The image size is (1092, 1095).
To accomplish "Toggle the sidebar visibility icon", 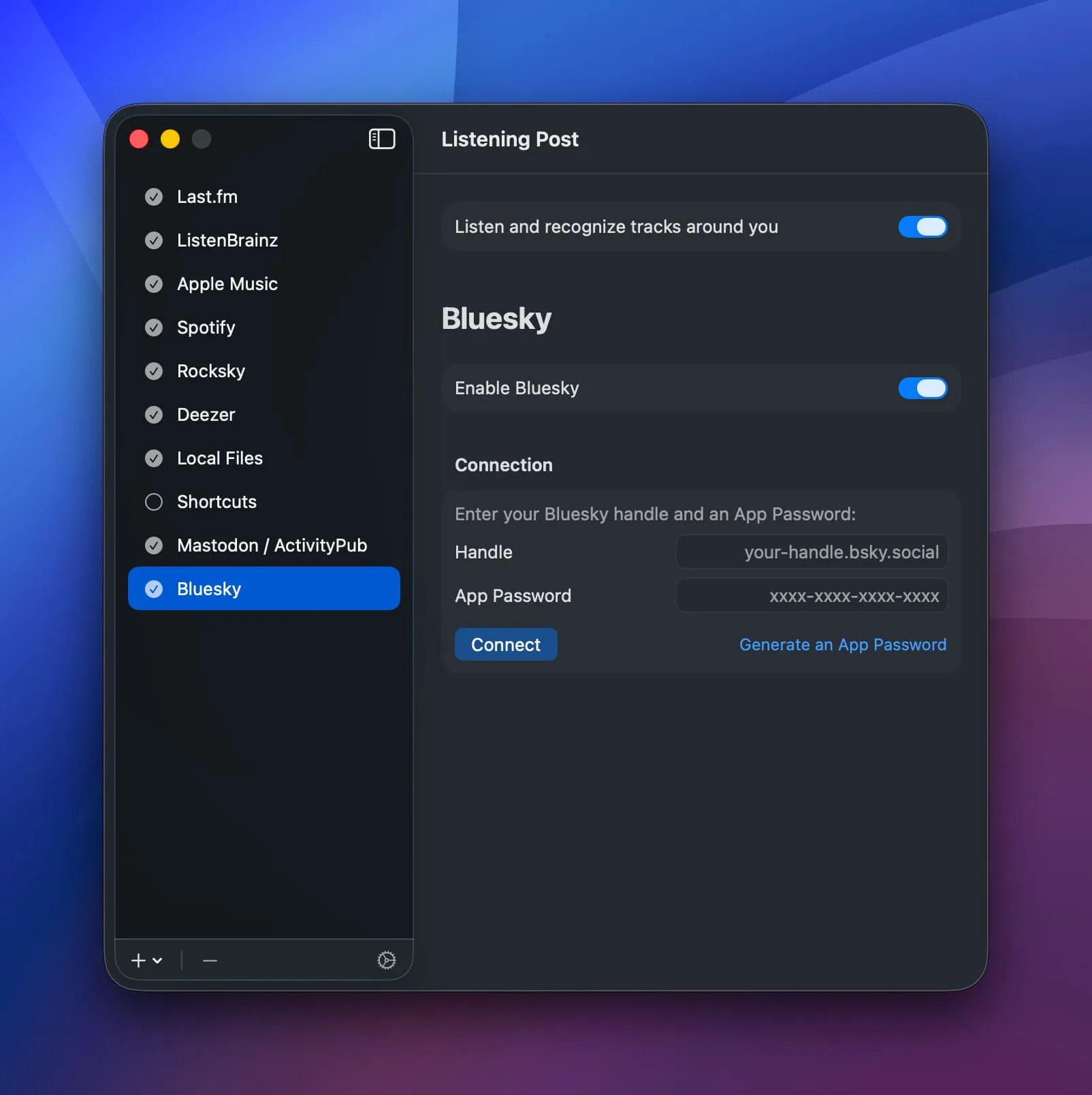I will pos(382,139).
